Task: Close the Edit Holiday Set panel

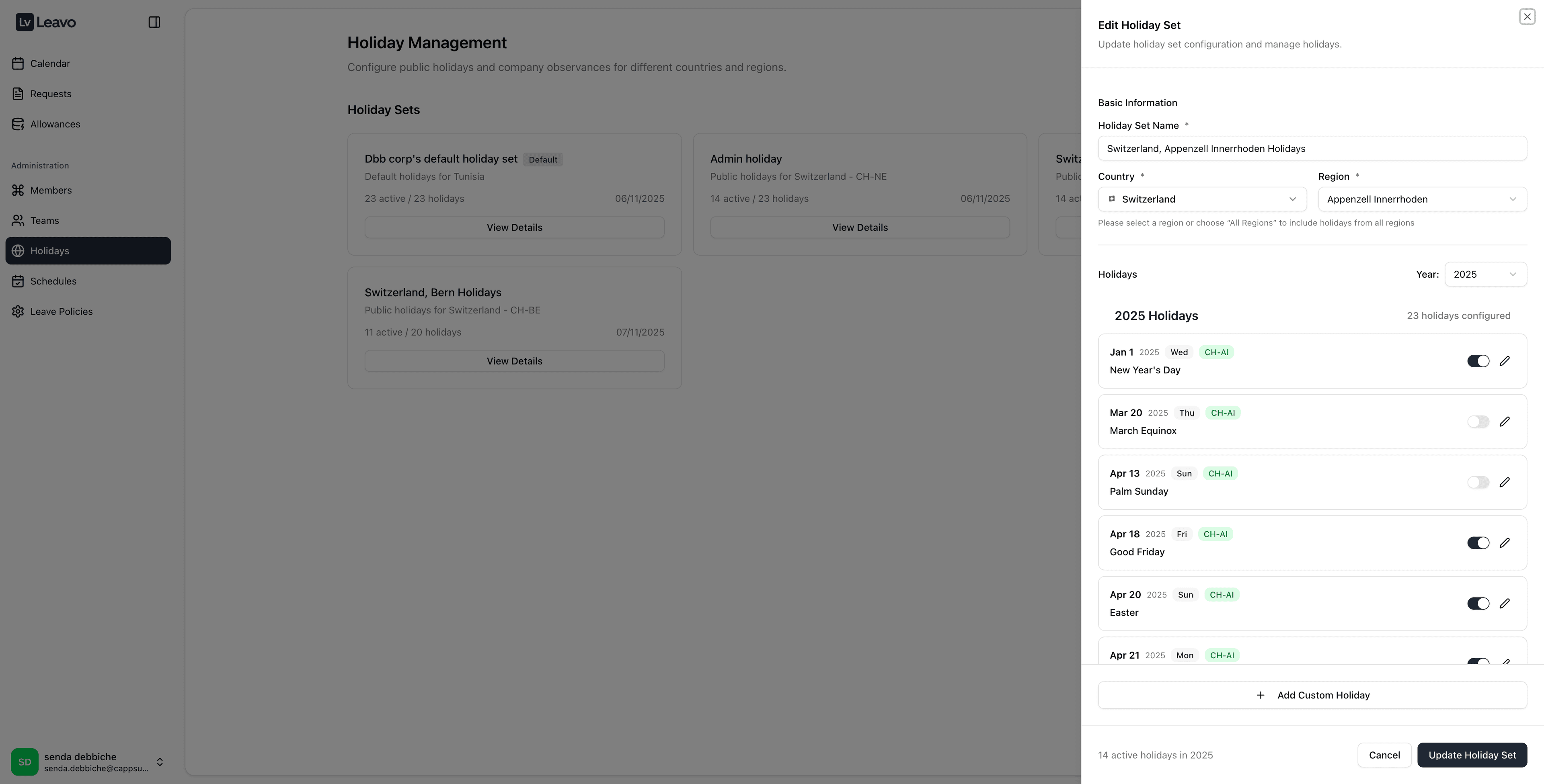Action: click(1527, 17)
